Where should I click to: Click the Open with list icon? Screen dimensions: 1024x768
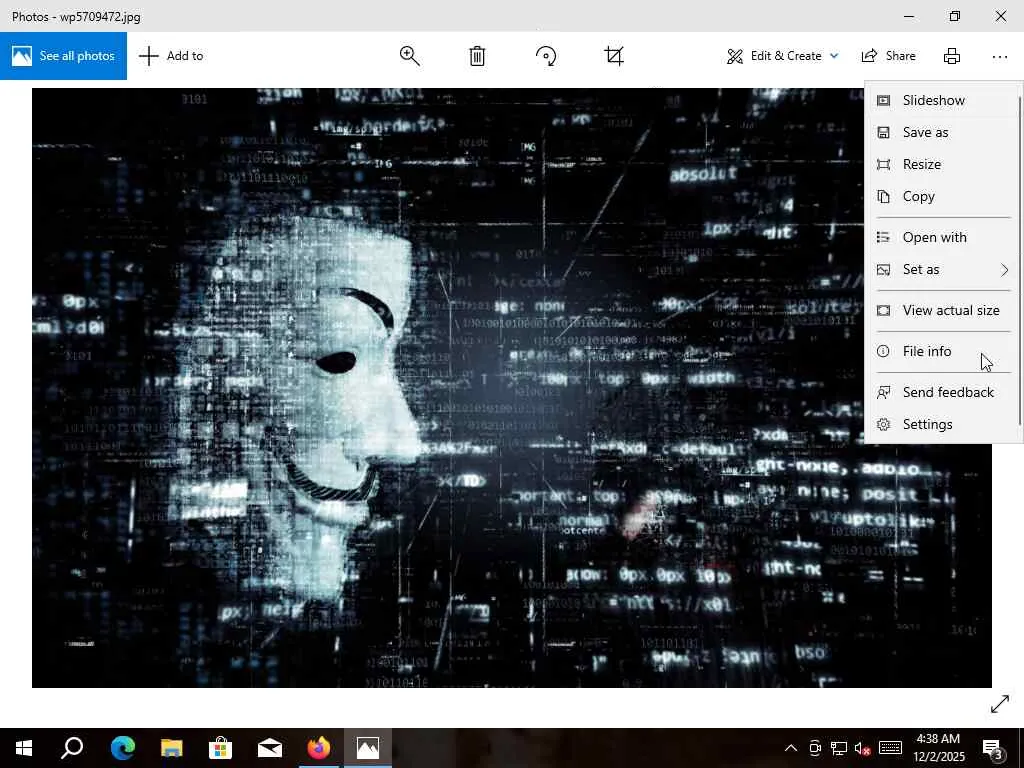pyautogui.click(x=883, y=238)
